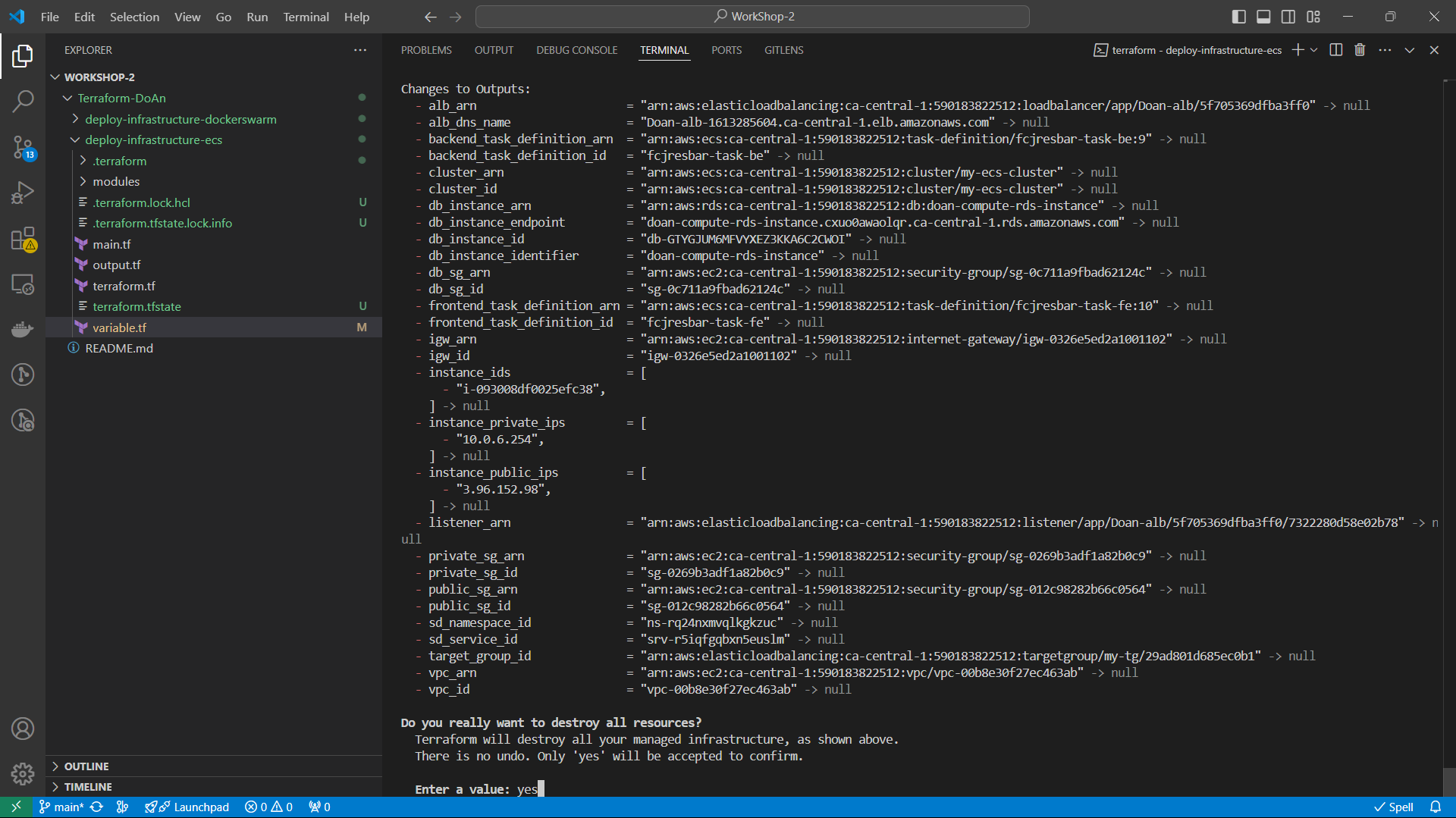Switch to OUTPUT tab
Viewport: 1456px width, 818px height.
tap(494, 50)
